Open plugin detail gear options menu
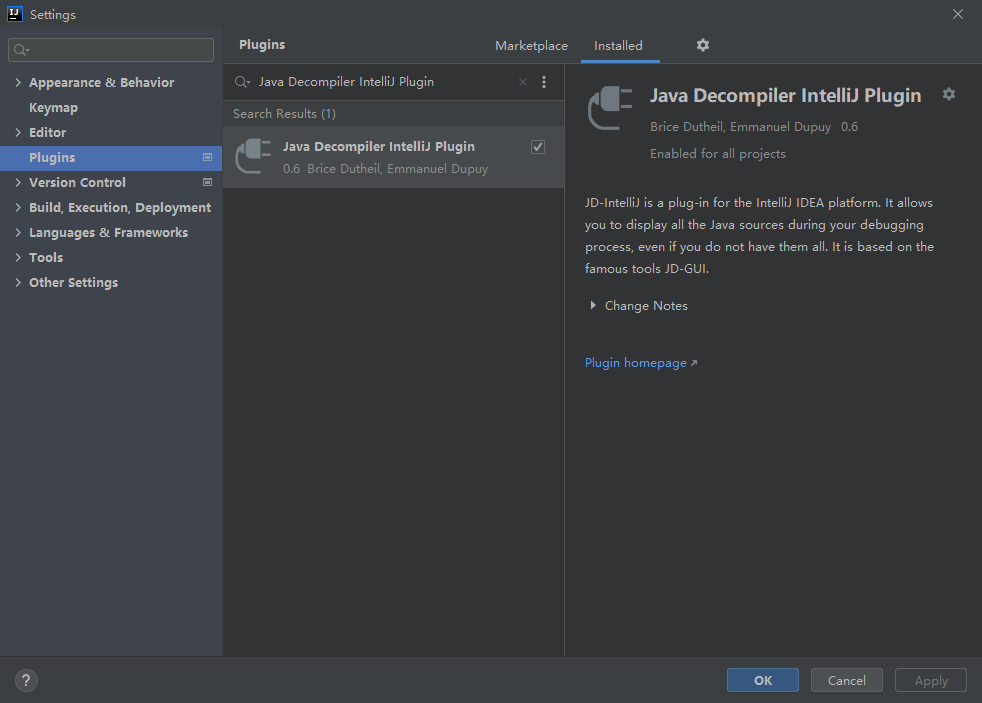 [949, 94]
